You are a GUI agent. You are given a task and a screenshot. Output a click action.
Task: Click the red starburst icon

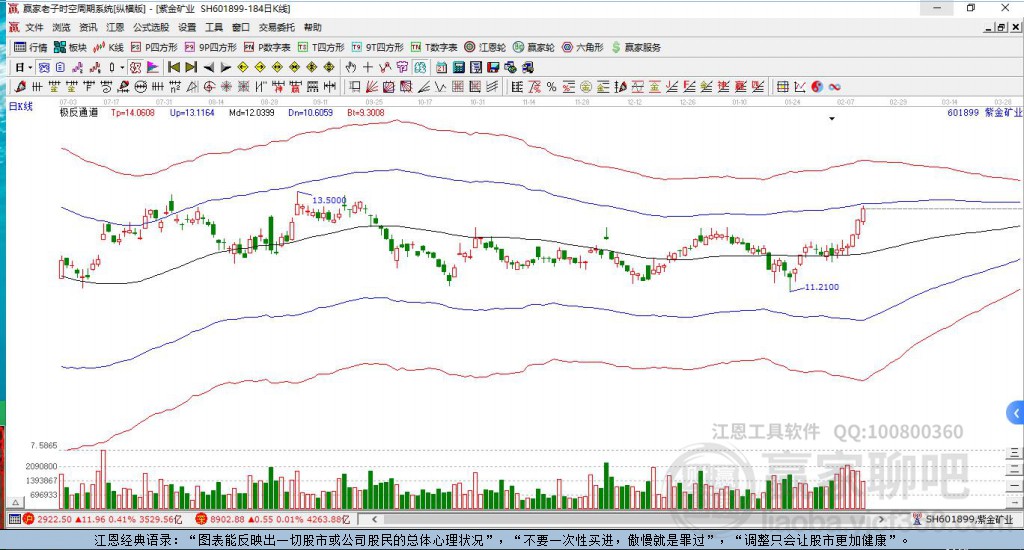[226, 87]
